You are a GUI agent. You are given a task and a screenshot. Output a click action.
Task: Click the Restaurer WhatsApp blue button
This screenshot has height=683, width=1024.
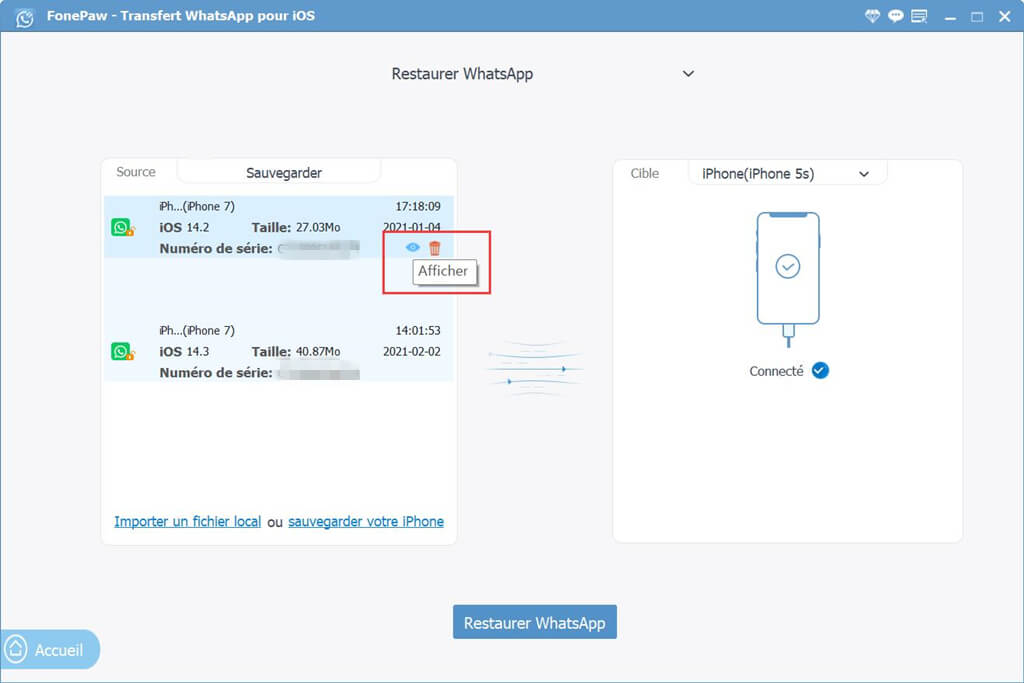pyautogui.click(x=535, y=622)
